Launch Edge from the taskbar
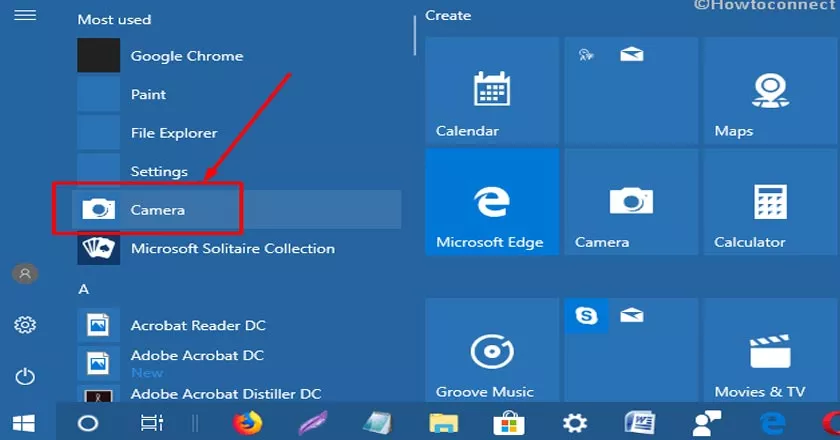Screen dimensions: 840x440 [772, 423]
